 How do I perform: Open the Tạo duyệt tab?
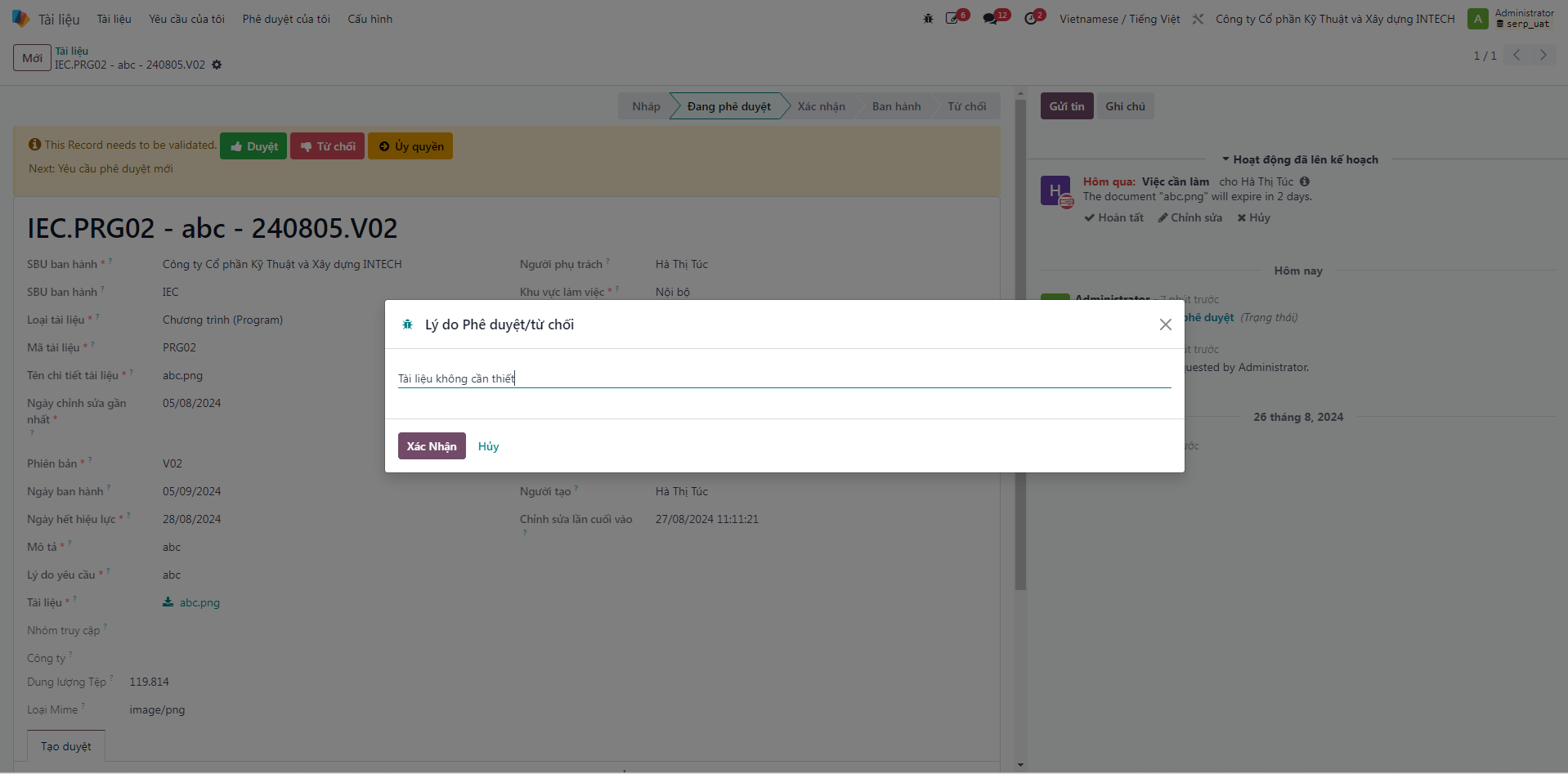coord(66,746)
